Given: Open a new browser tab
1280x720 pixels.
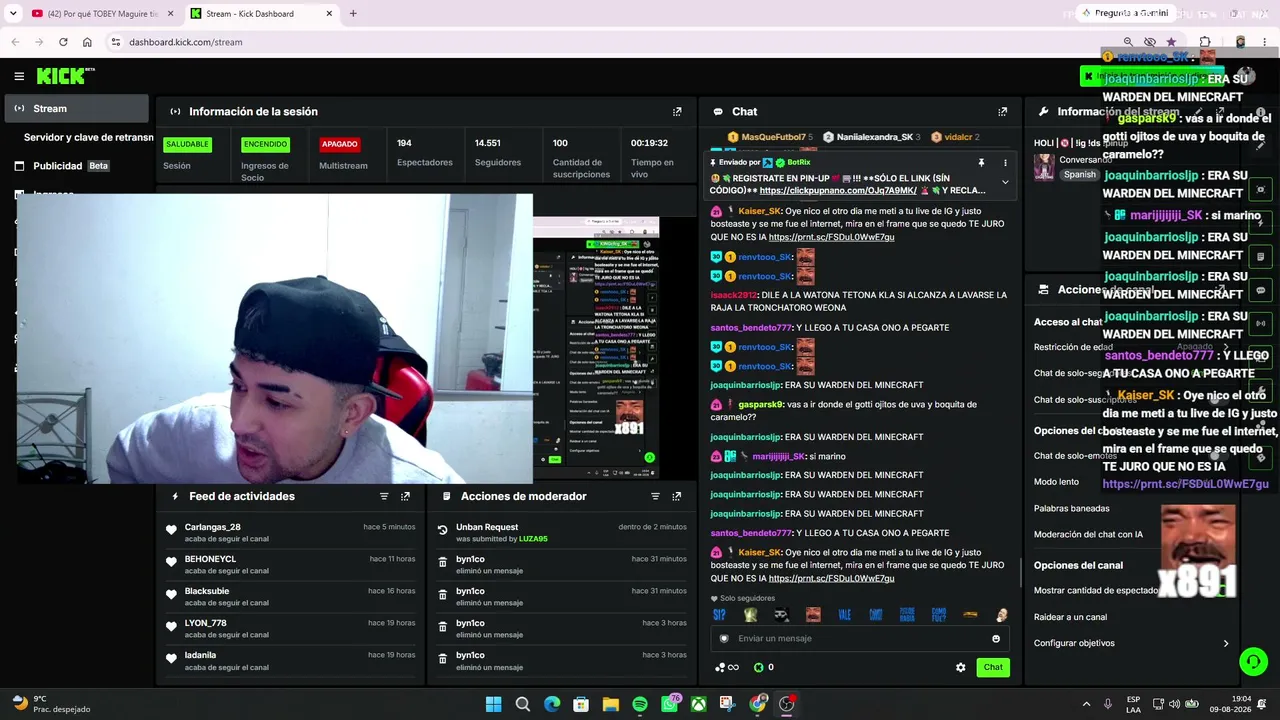Looking at the screenshot, I should tap(353, 14).
